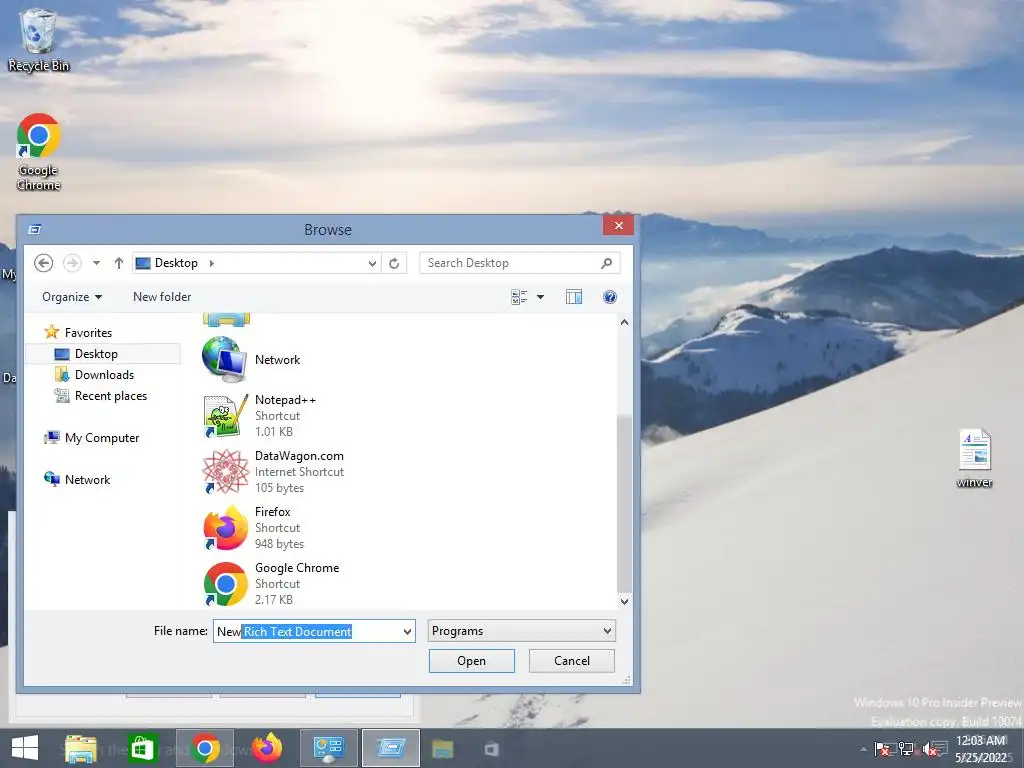Switch to the Run dialog taskbar item

[x=391, y=748]
